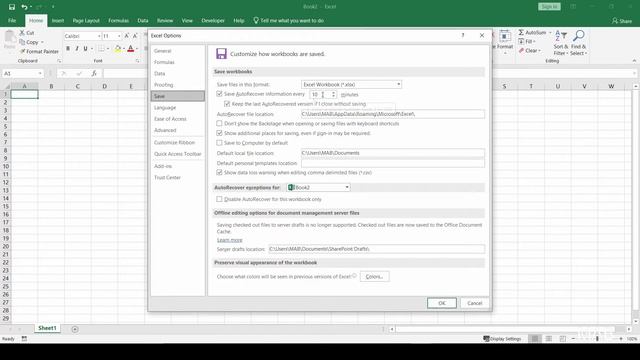
Task: Click the Colors... button
Action: 374,276
